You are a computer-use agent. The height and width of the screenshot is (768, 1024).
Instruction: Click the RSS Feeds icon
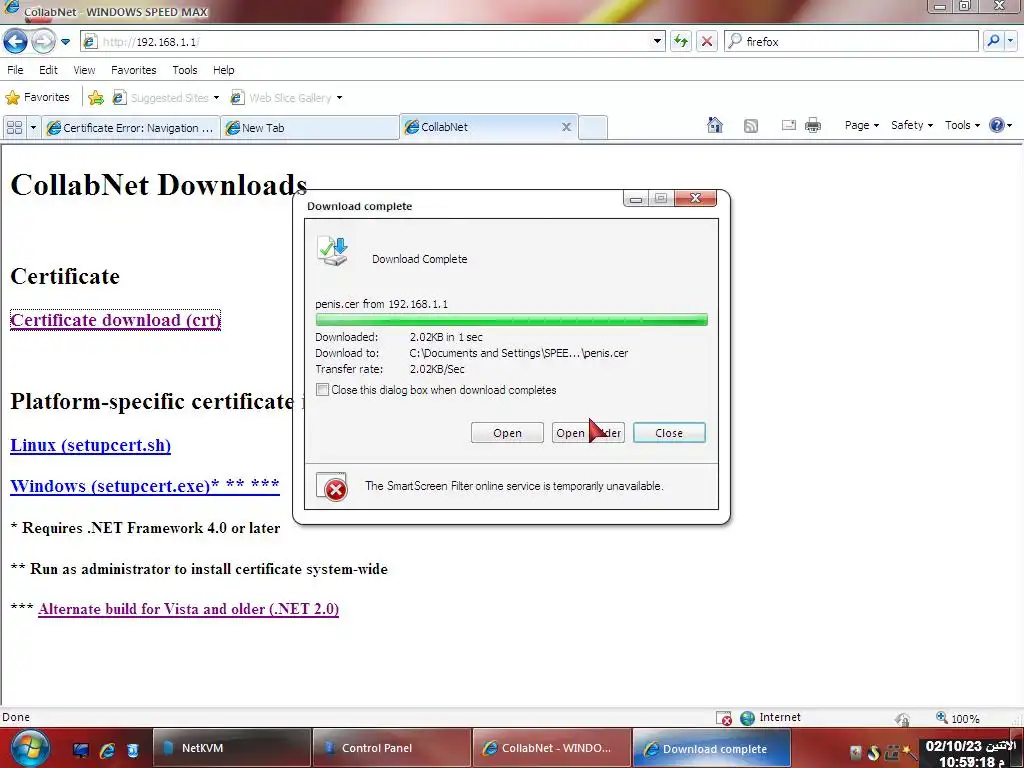(x=751, y=125)
